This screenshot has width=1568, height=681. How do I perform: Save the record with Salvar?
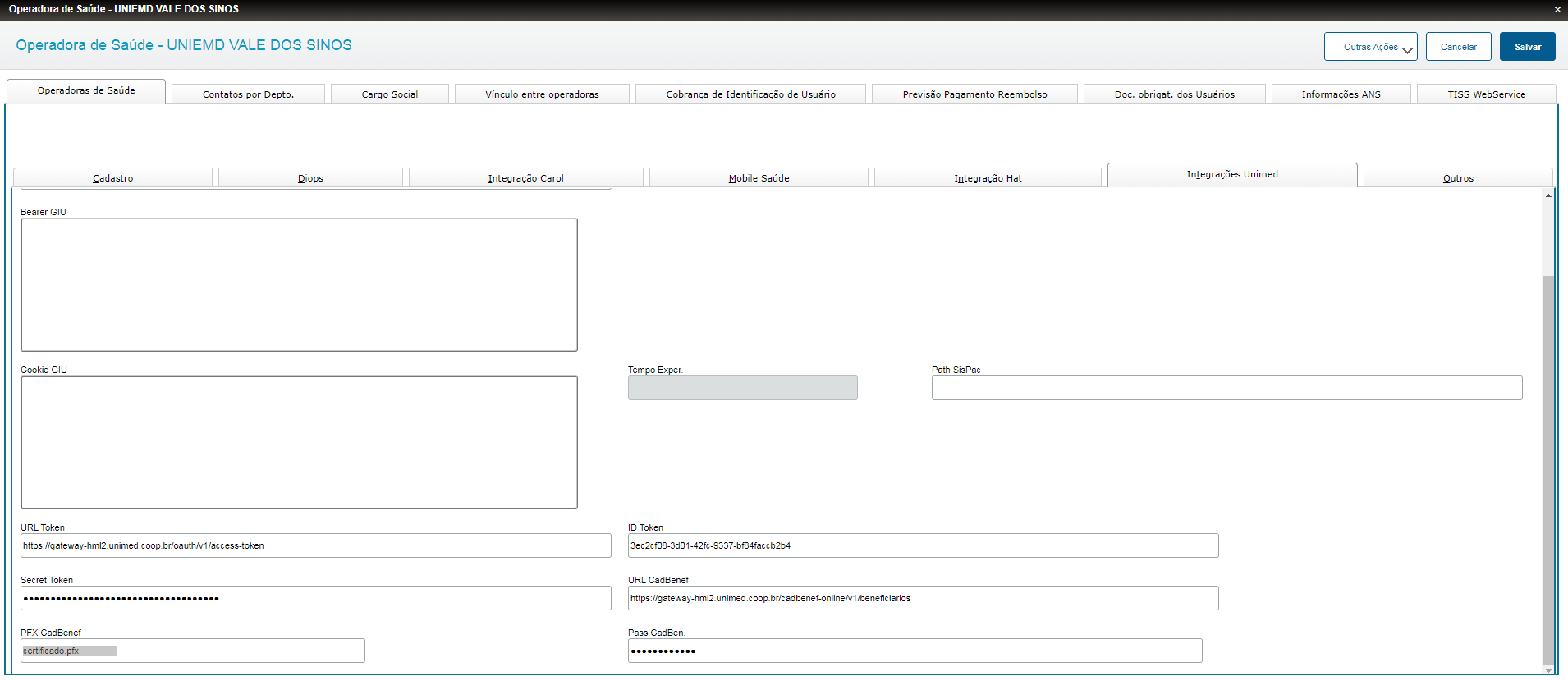(x=1528, y=47)
